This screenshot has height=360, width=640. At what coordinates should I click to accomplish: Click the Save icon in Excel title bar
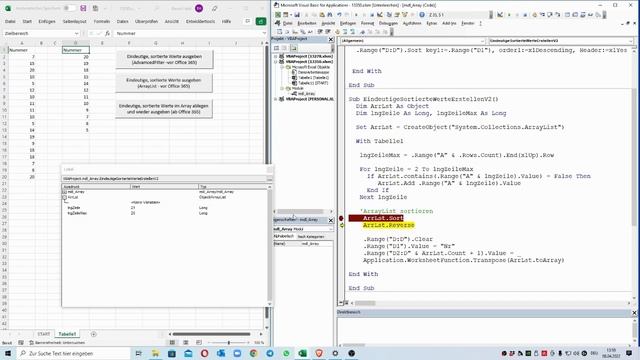point(83,8)
